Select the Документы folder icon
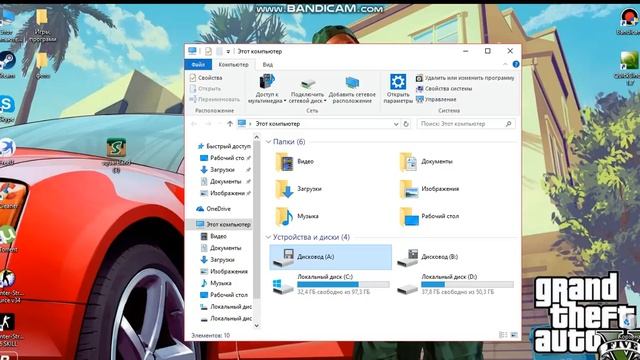640x360 pixels. (x=408, y=162)
